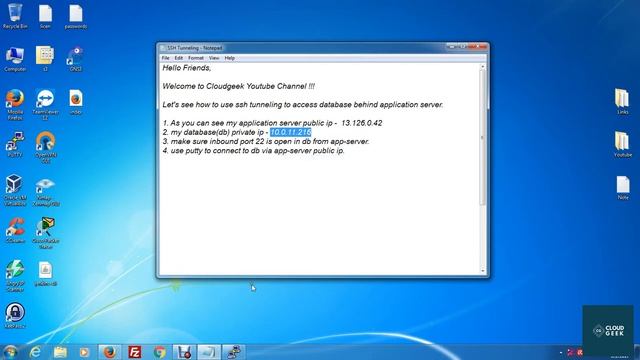Click the 'Welcome to Cloudgeek Youtube Channel' line
This screenshot has width=640, height=360.
click(x=238, y=87)
